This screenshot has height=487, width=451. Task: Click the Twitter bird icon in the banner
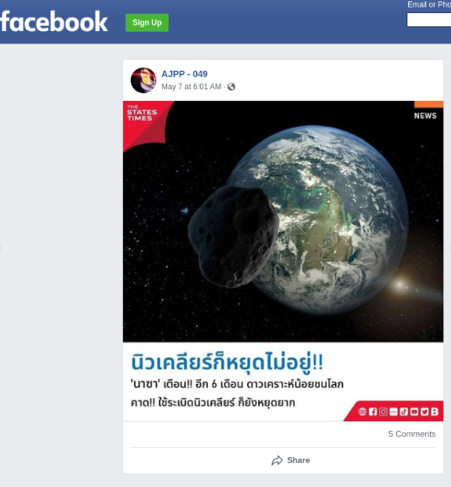tap(424, 412)
